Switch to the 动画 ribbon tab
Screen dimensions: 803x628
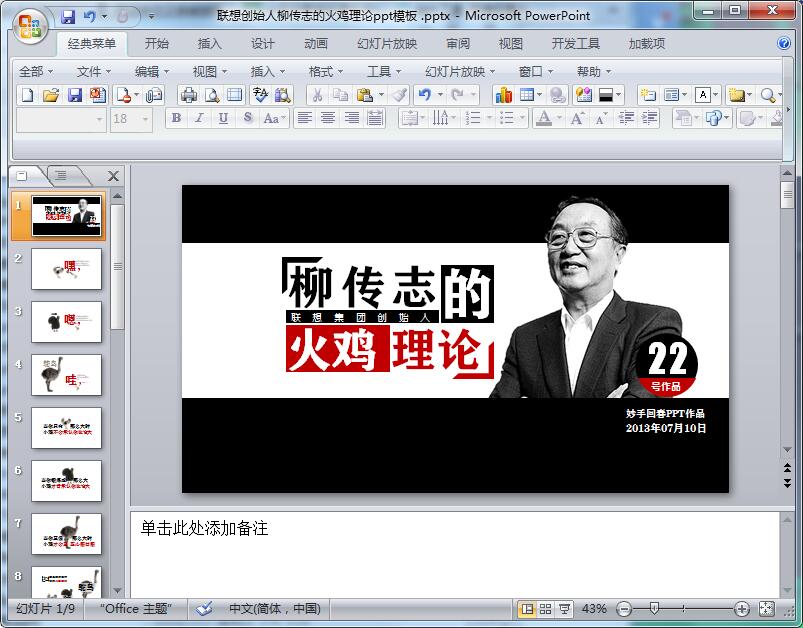315,44
